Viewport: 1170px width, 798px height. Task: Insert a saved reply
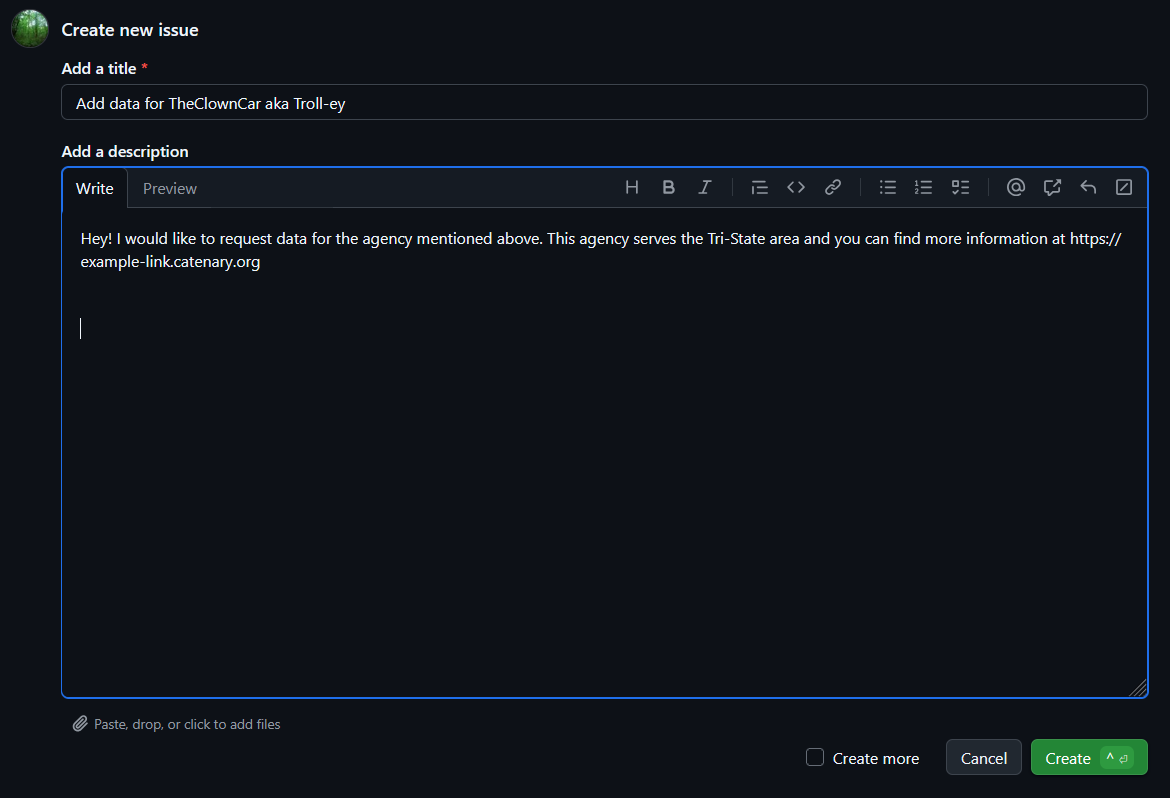[1088, 187]
